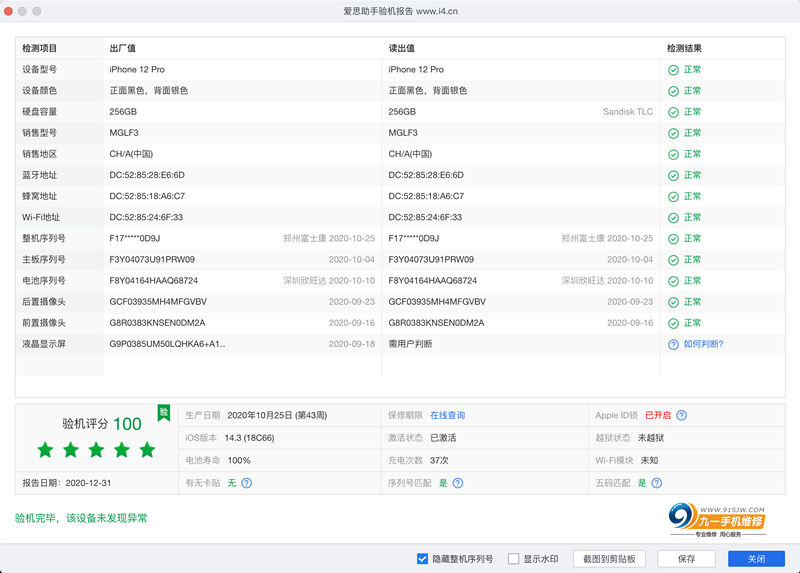Viewport: 800px width, 573px height.
Task: Click the charge count 37次
Action: click(x=439, y=460)
